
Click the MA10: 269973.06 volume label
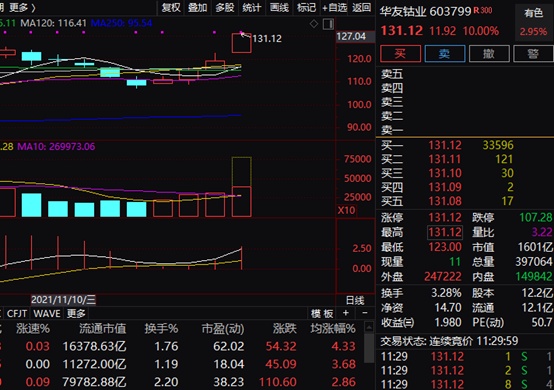56,146
